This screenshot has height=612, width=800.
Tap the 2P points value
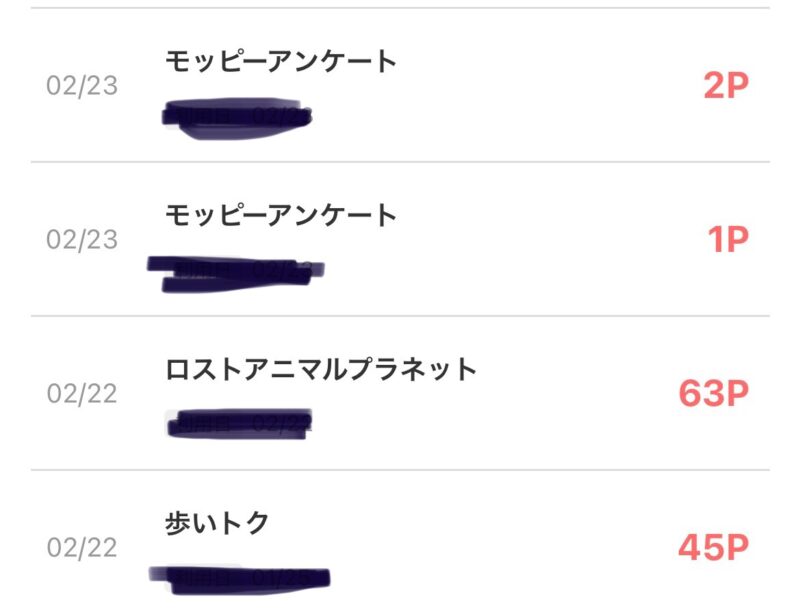point(726,86)
